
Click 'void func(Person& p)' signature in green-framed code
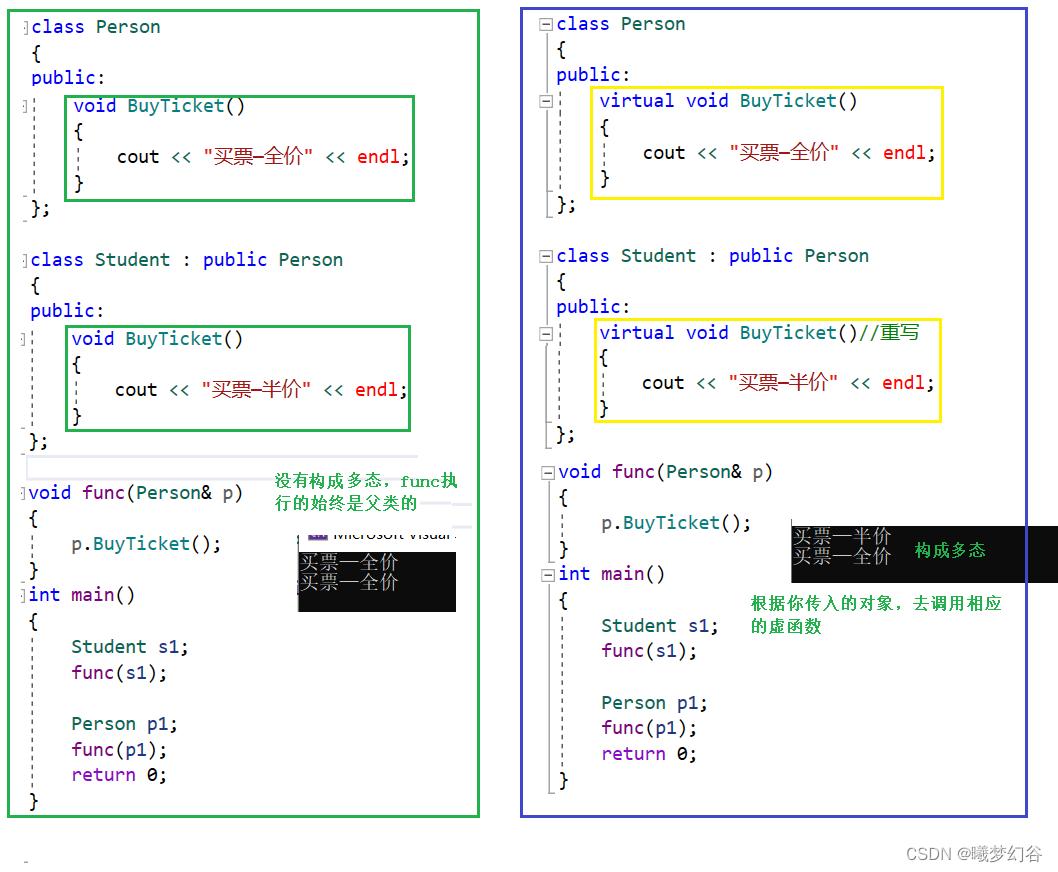point(135,493)
